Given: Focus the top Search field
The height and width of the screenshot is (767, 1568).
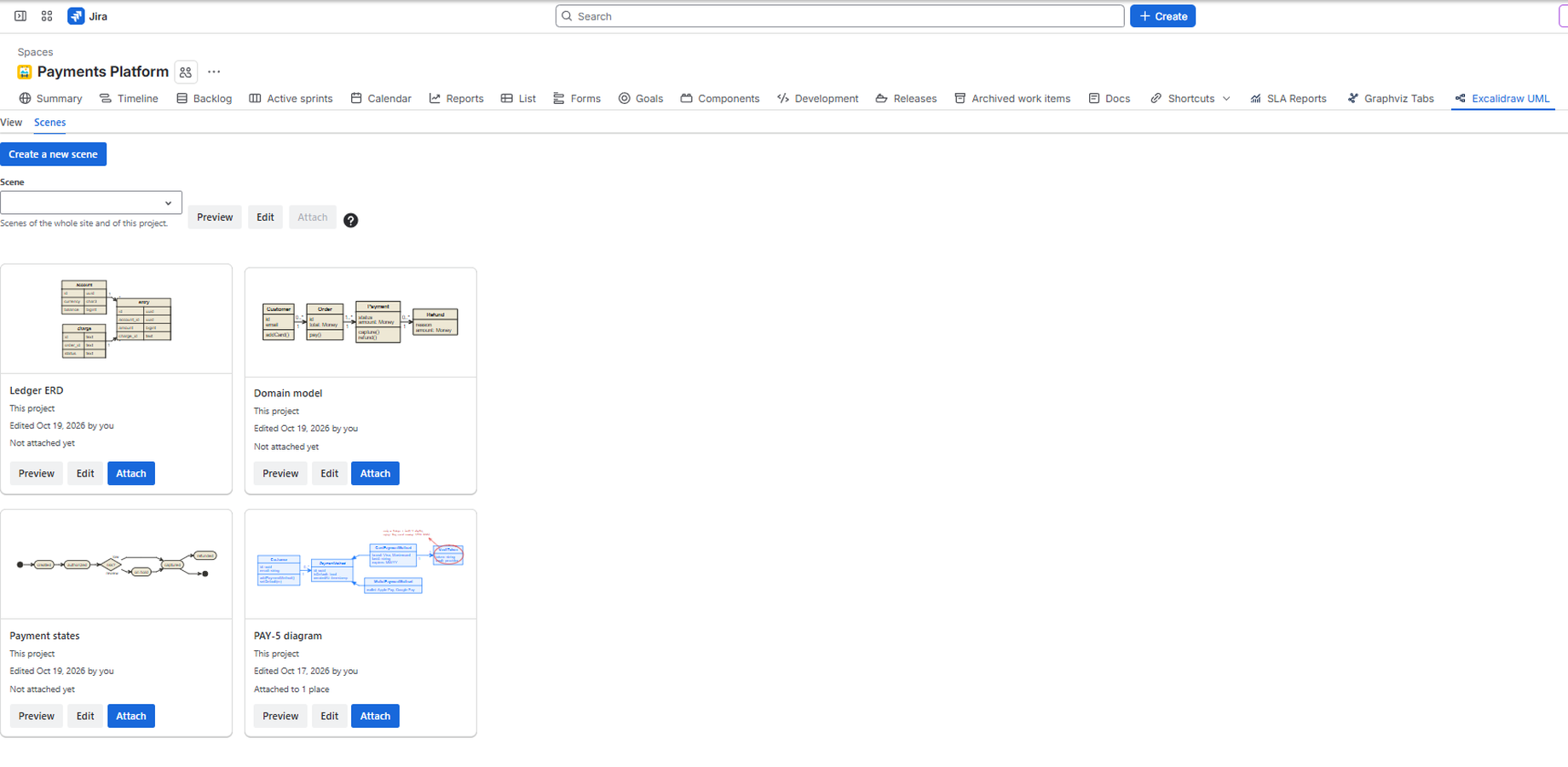Looking at the screenshot, I should [x=839, y=16].
